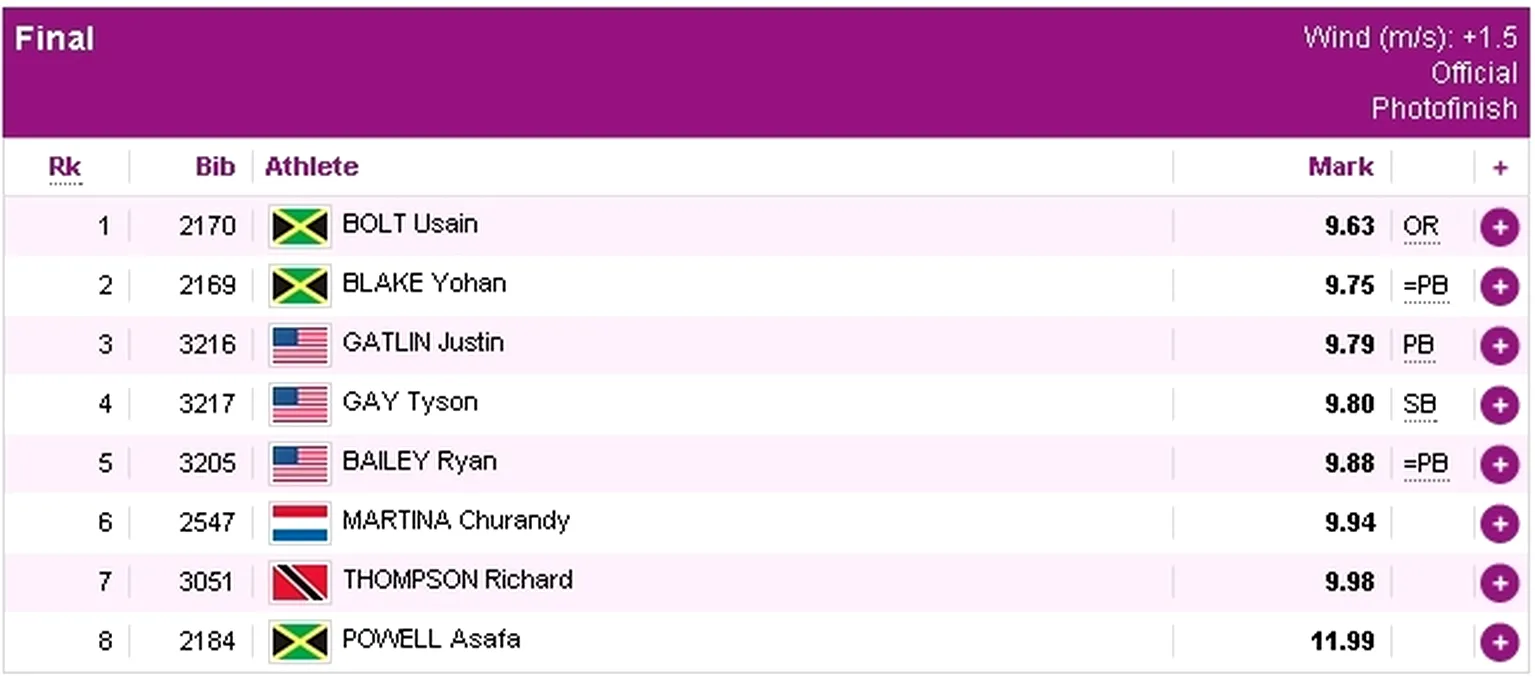The image size is (1535, 700).
Task: Select athlete name BLAKE Yohan
Action: [x=424, y=284]
